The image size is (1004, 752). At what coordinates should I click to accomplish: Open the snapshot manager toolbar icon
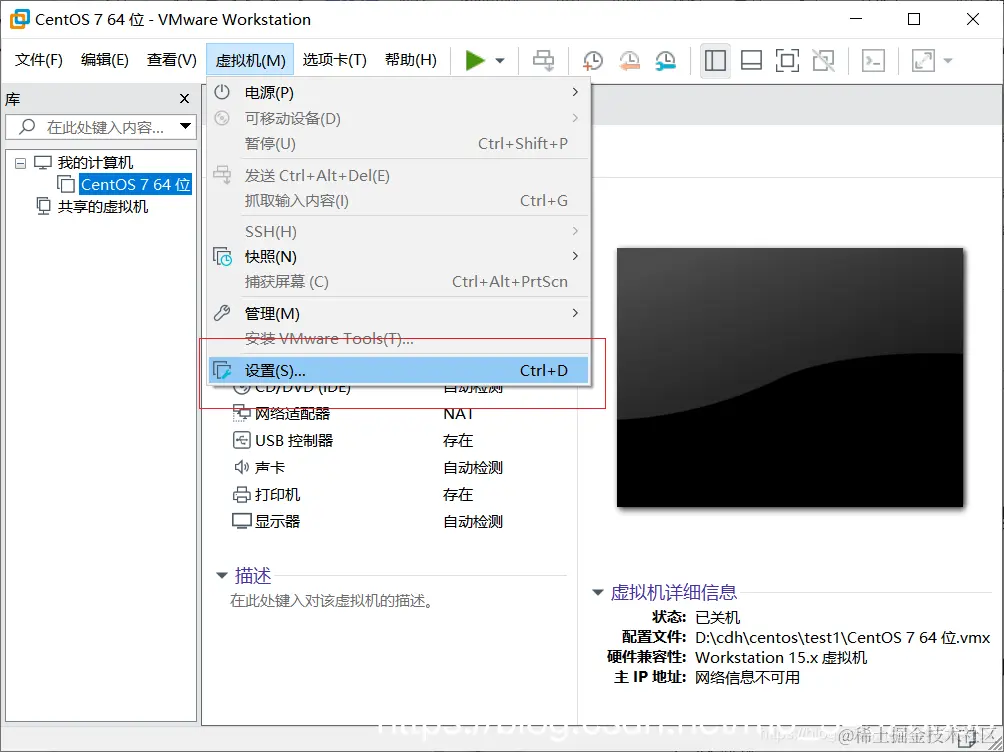[x=666, y=60]
